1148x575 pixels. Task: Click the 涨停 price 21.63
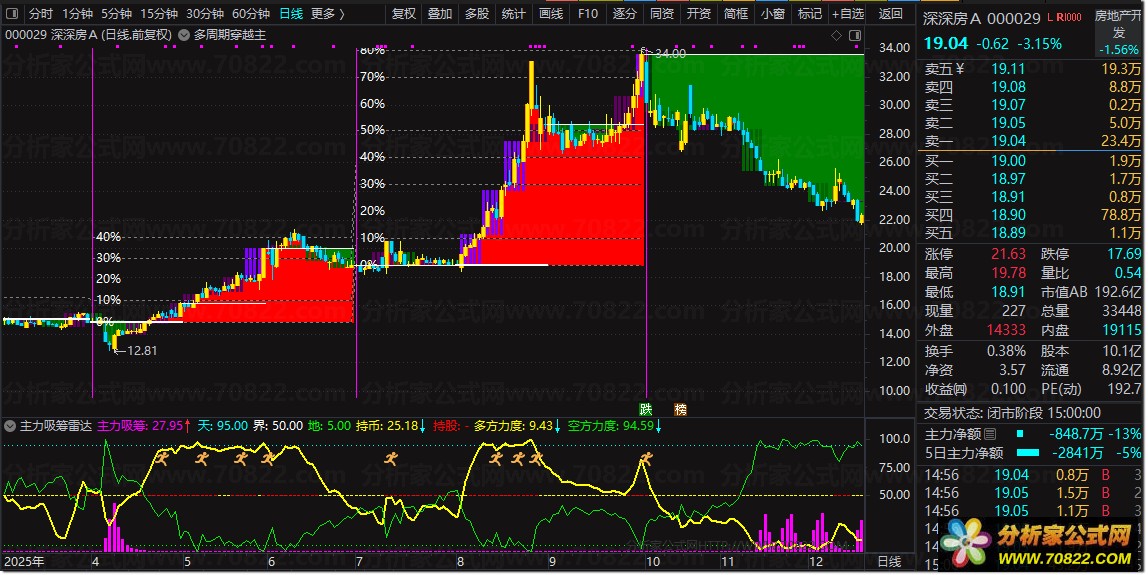1008,254
